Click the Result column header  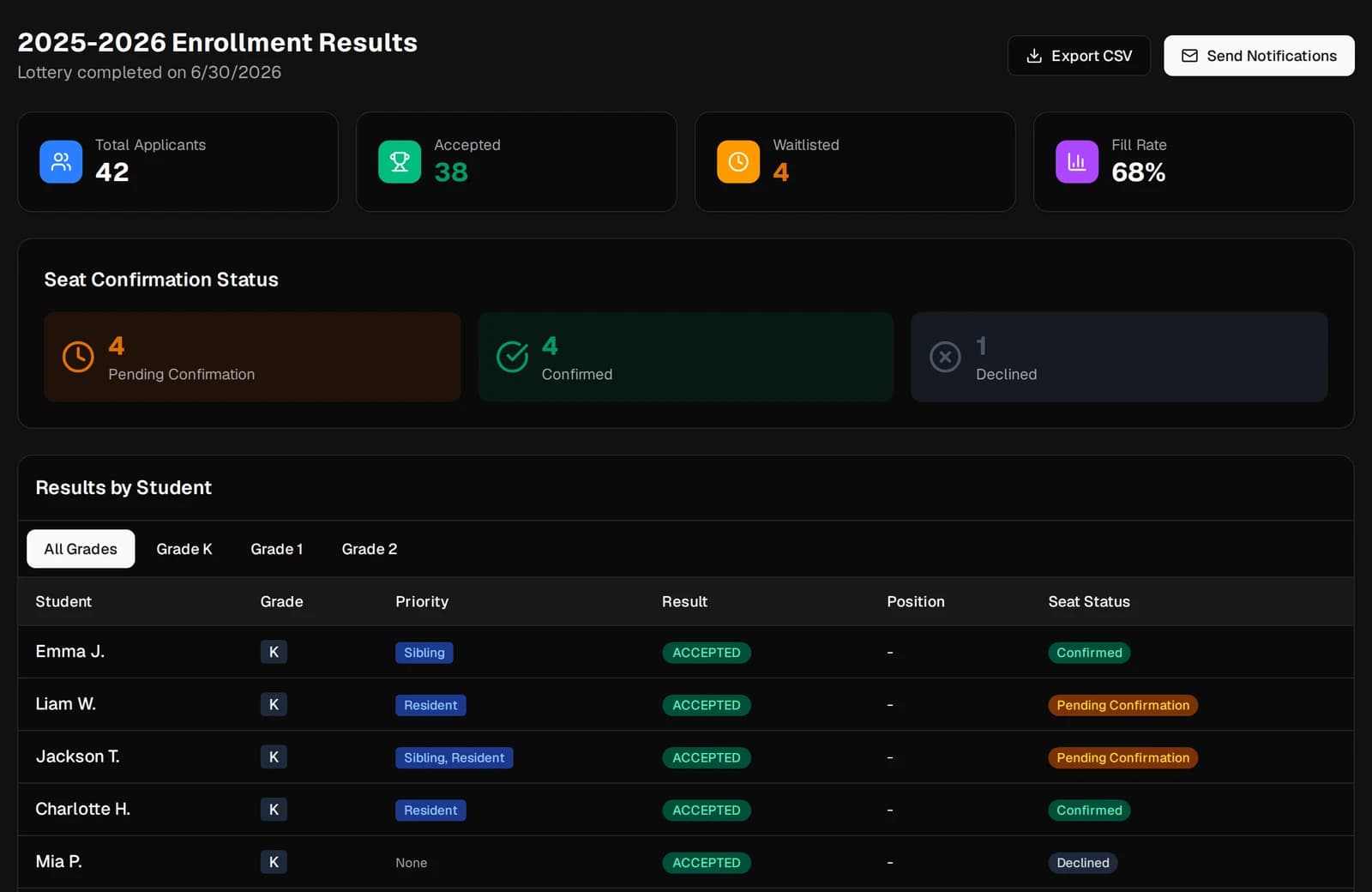[684, 601]
